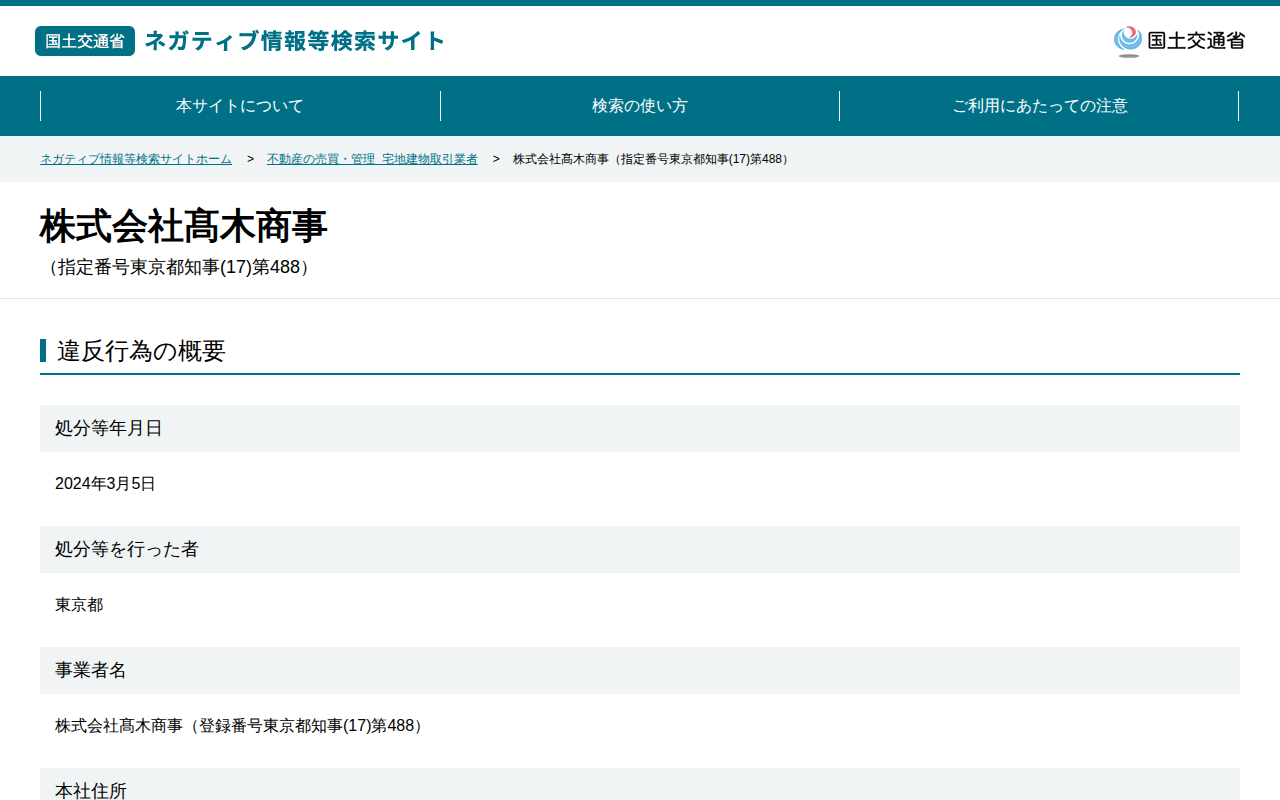Open the 本サイトについて menu item
1280x800 pixels.
pyautogui.click(x=240, y=106)
